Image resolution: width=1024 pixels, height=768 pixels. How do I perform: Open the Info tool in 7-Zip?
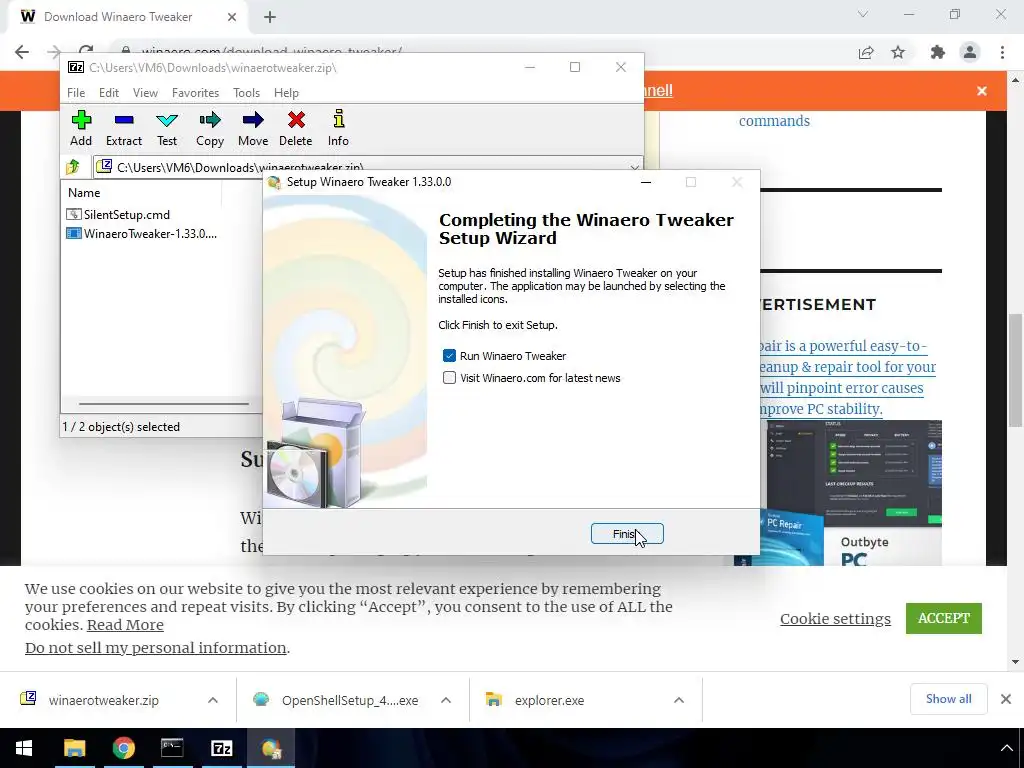(x=338, y=129)
